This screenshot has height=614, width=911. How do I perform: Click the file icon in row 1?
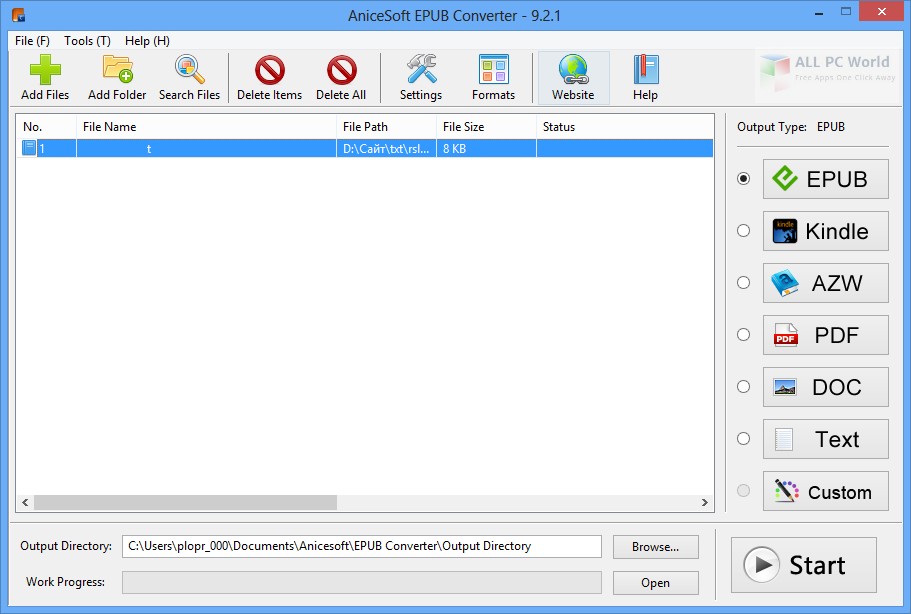29,148
